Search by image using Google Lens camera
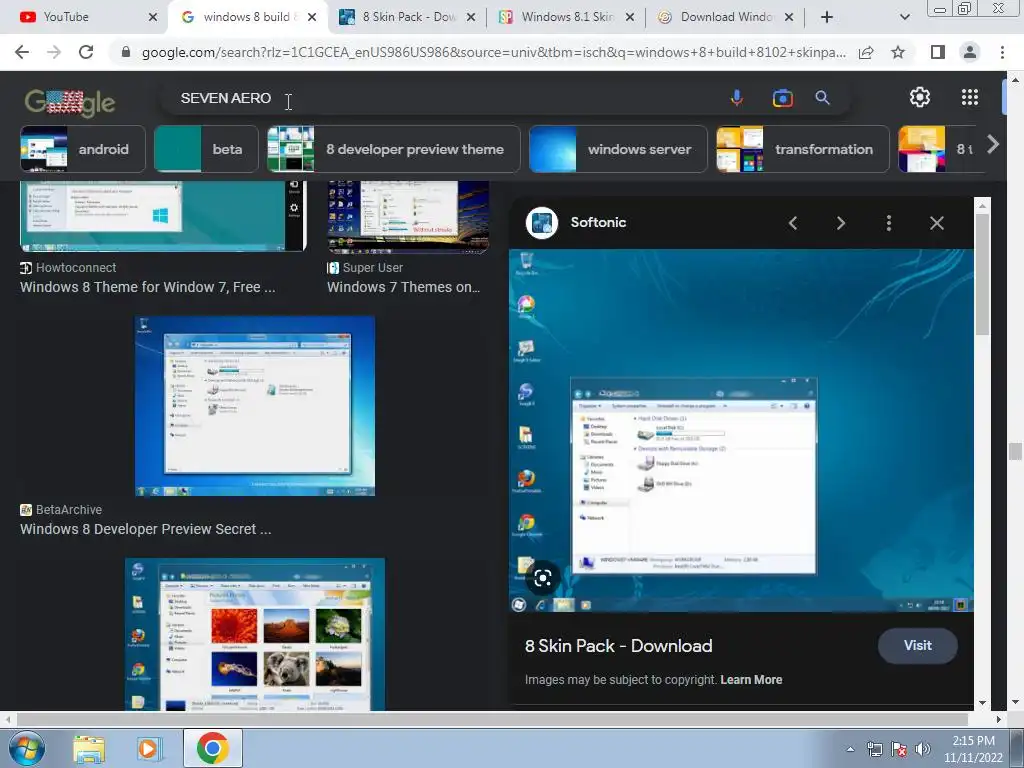 (782, 98)
